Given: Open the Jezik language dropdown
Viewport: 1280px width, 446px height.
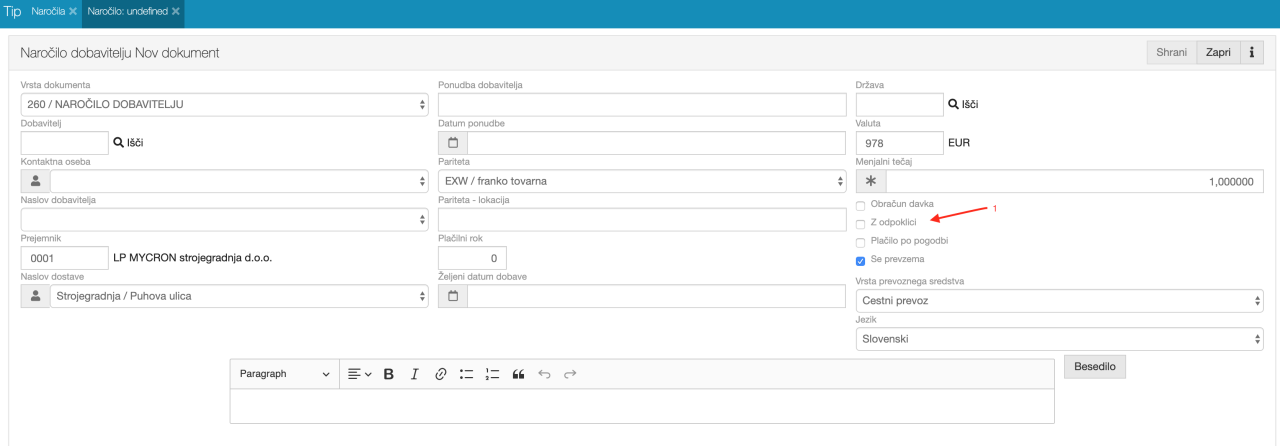Looking at the screenshot, I should [x=1059, y=339].
